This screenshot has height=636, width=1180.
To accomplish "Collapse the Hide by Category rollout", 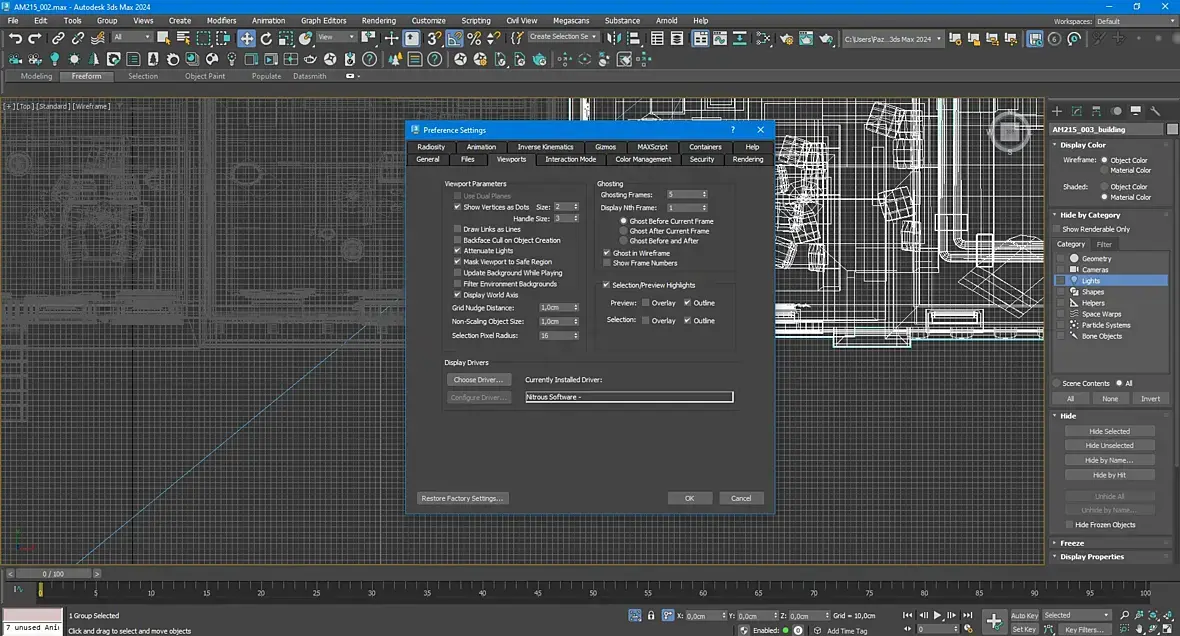I will tap(1090, 215).
